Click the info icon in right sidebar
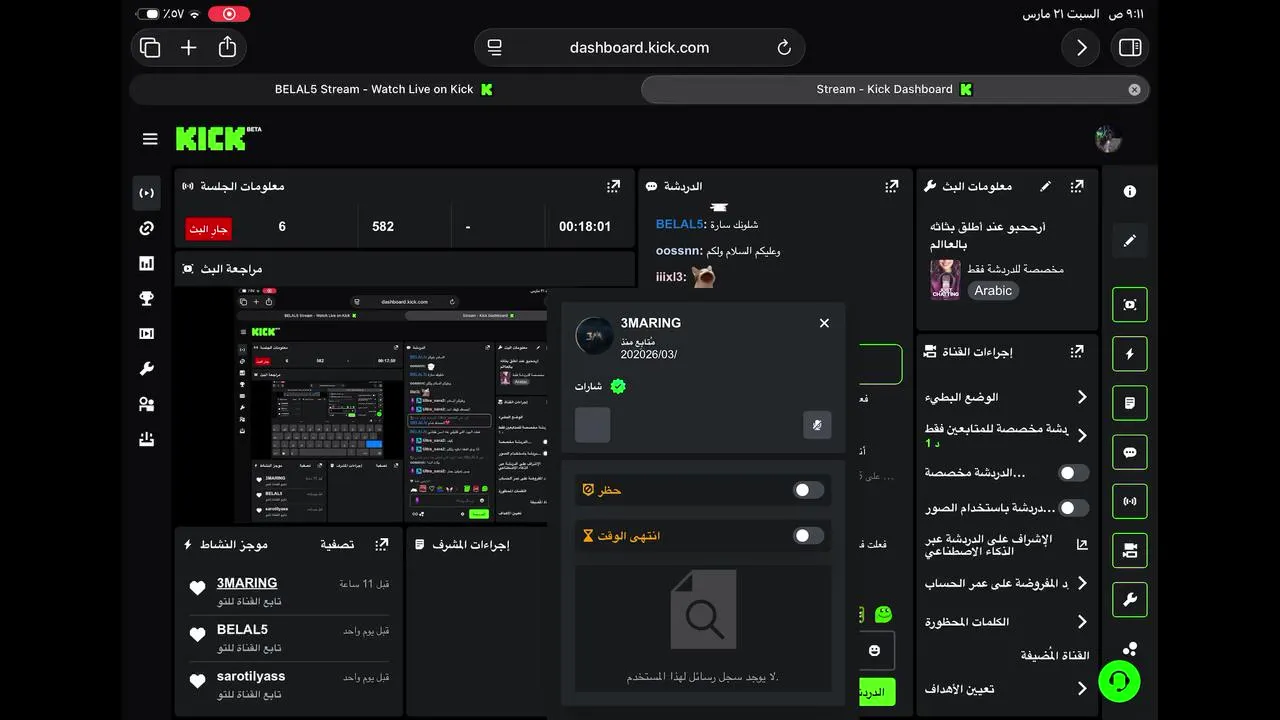 click(1130, 191)
